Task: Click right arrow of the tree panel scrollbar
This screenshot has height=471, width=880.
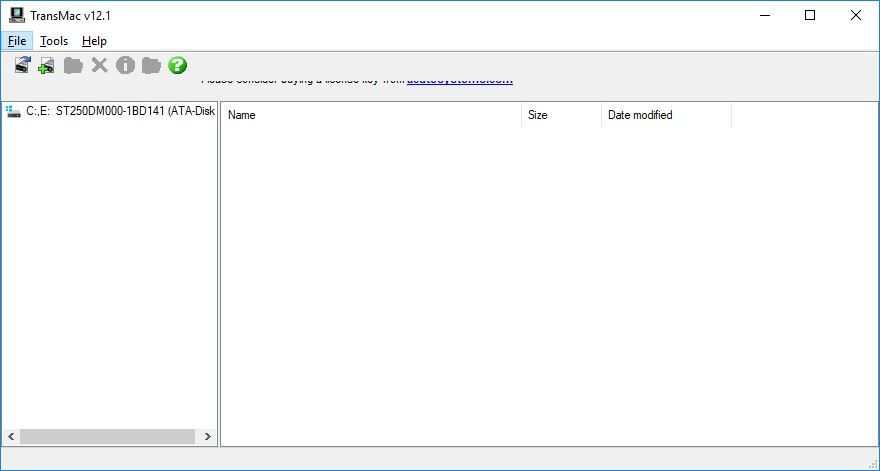Action: (x=207, y=436)
